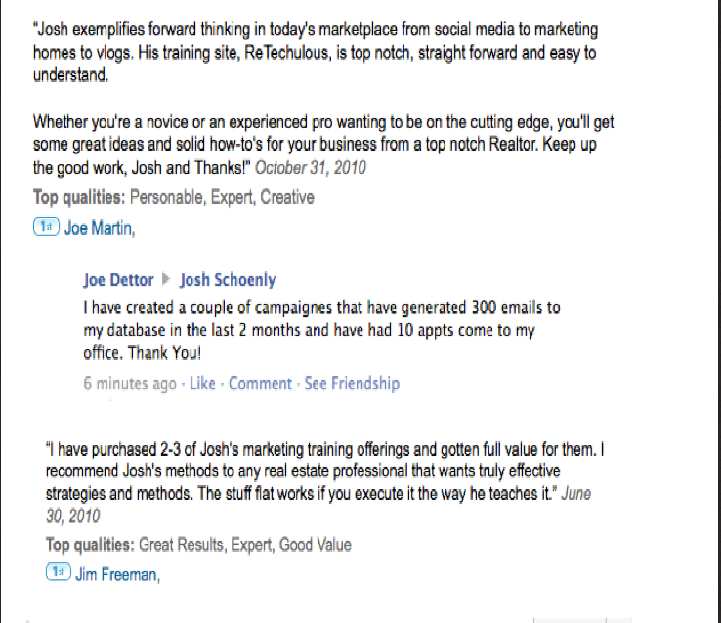Click the "6 minutes ago" timestamp
This screenshot has width=721, height=623.
click(130, 383)
